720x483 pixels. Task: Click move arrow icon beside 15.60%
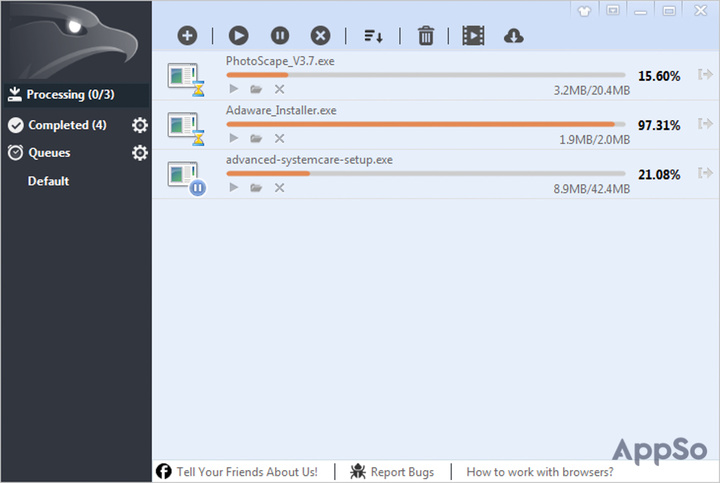click(x=705, y=74)
